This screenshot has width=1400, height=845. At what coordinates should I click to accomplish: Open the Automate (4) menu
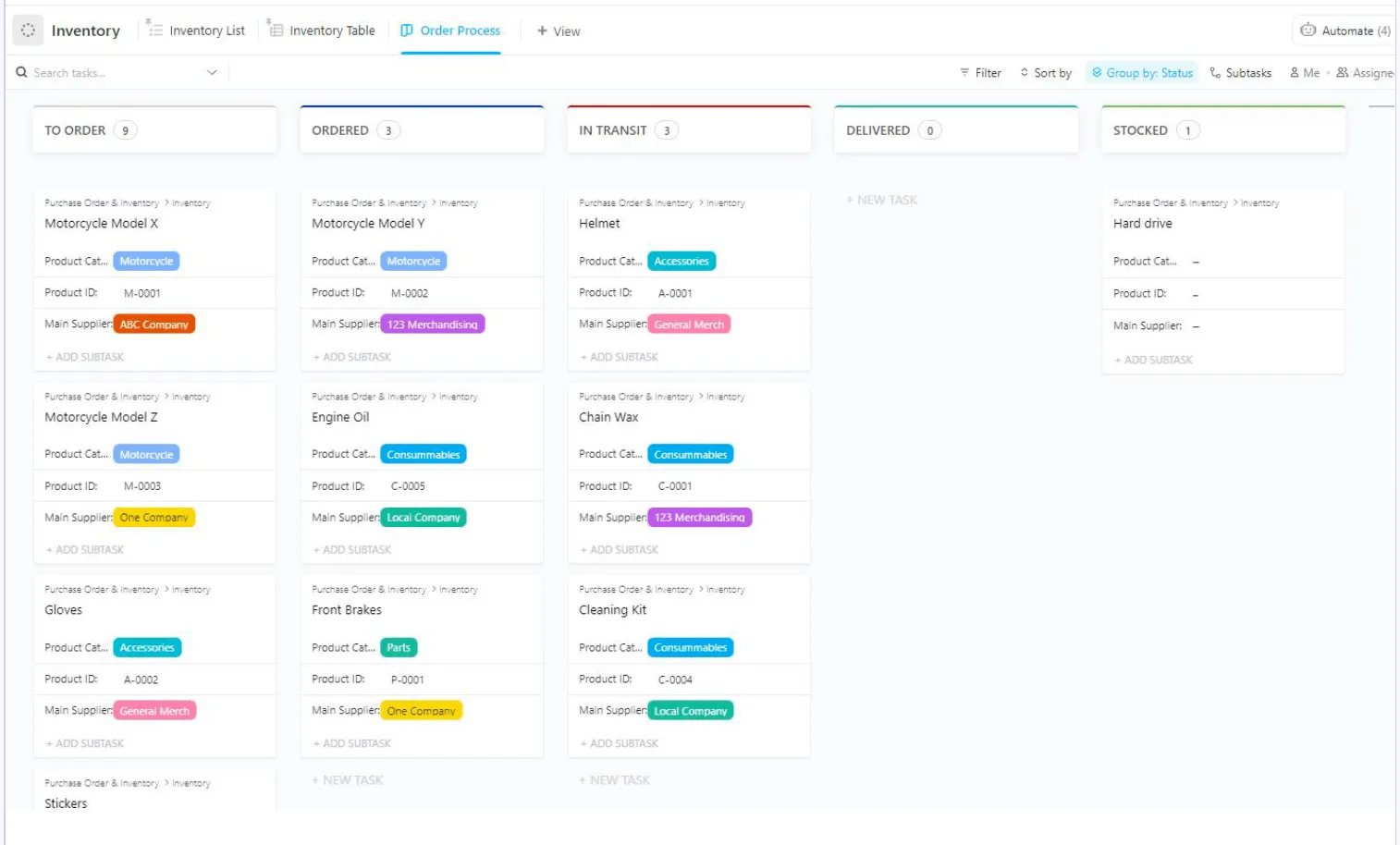1345,31
